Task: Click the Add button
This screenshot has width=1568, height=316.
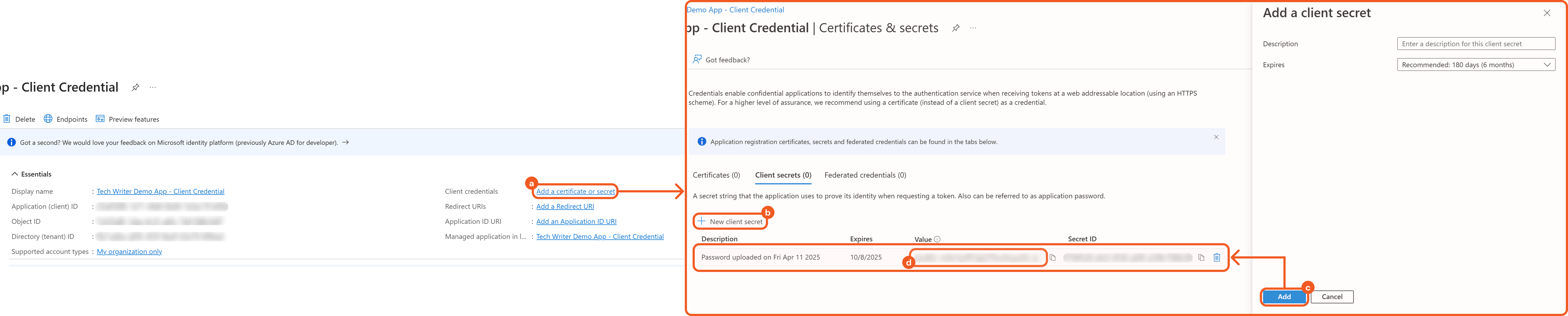Action: coord(1284,296)
